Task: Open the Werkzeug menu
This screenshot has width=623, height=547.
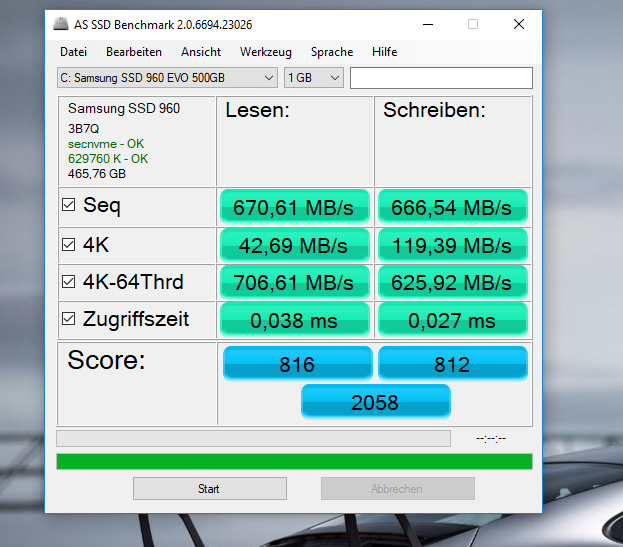Action: [266, 52]
